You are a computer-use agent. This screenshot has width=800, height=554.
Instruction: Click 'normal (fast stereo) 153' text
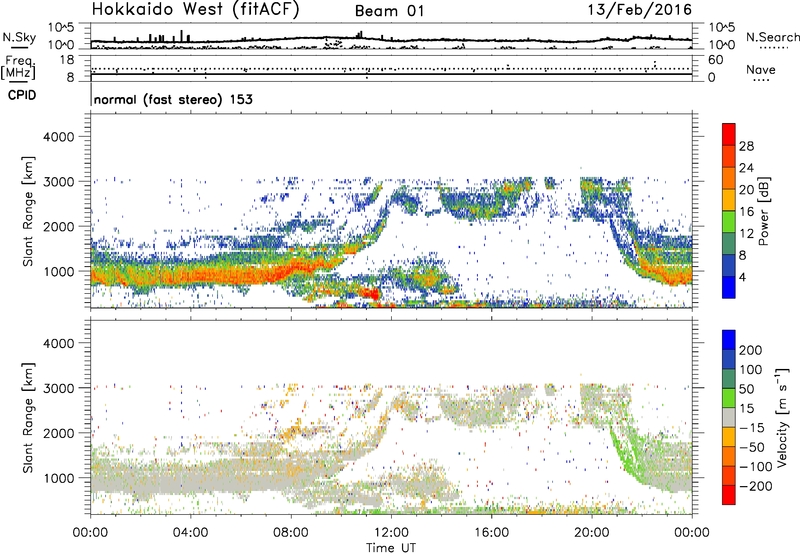[x=173, y=99]
